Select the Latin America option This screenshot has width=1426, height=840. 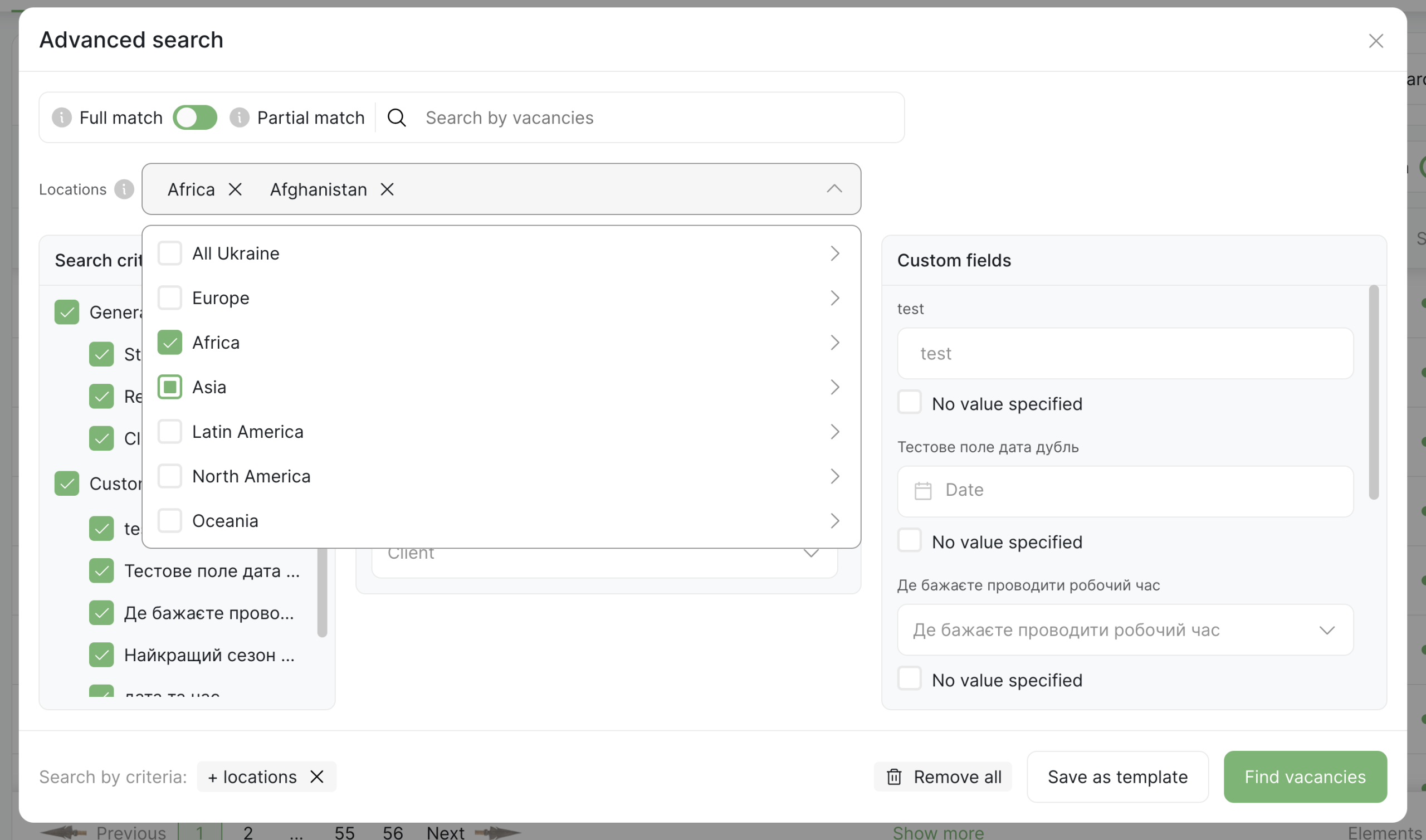tap(248, 432)
